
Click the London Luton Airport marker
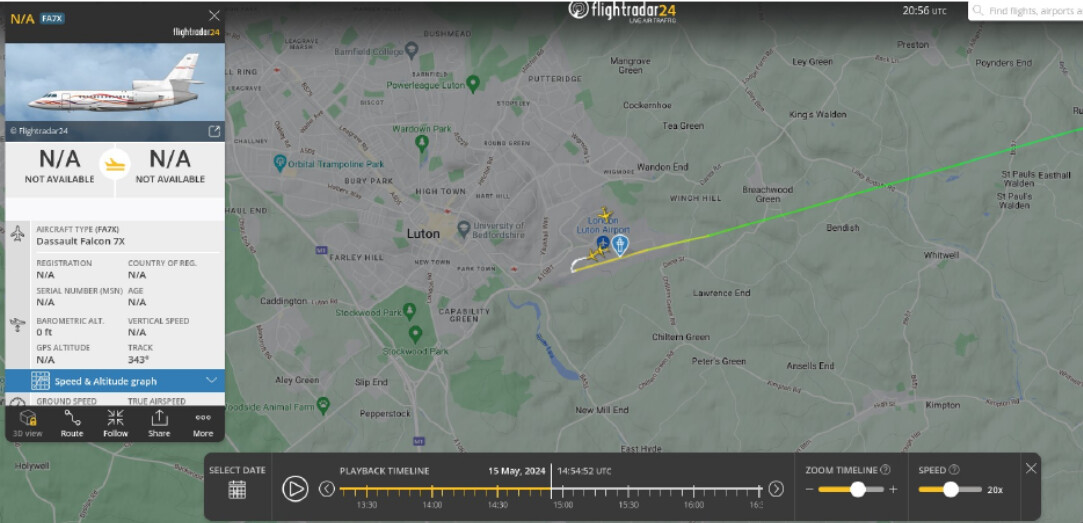[602, 241]
